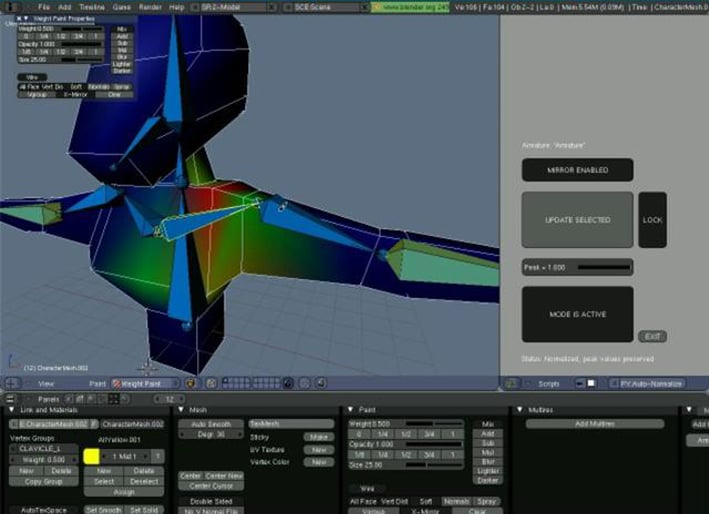Click the F fake user button for CharacterMesh.002
Viewport: 709px width, 514px height.
point(94,424)
